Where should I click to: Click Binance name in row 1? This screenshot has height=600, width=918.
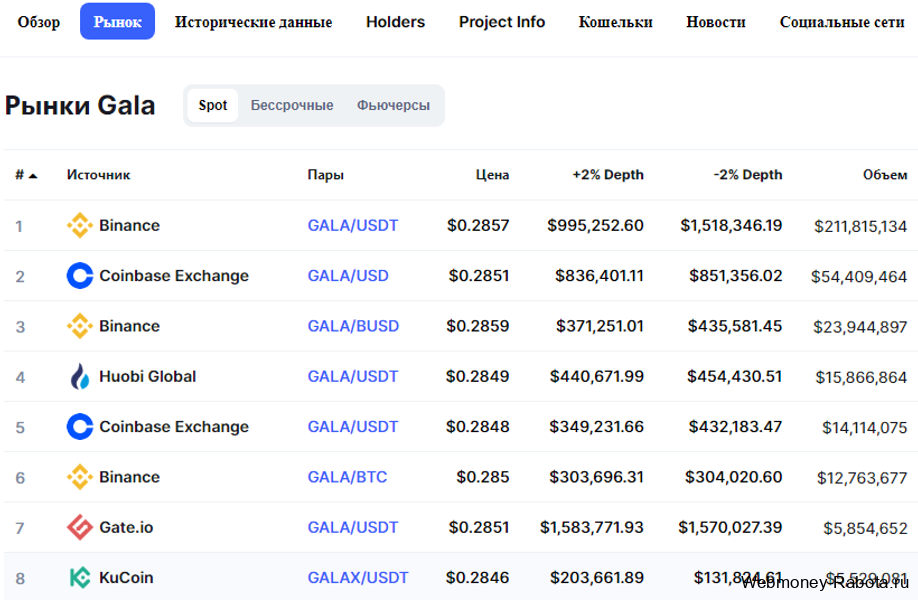click(129, 225)
